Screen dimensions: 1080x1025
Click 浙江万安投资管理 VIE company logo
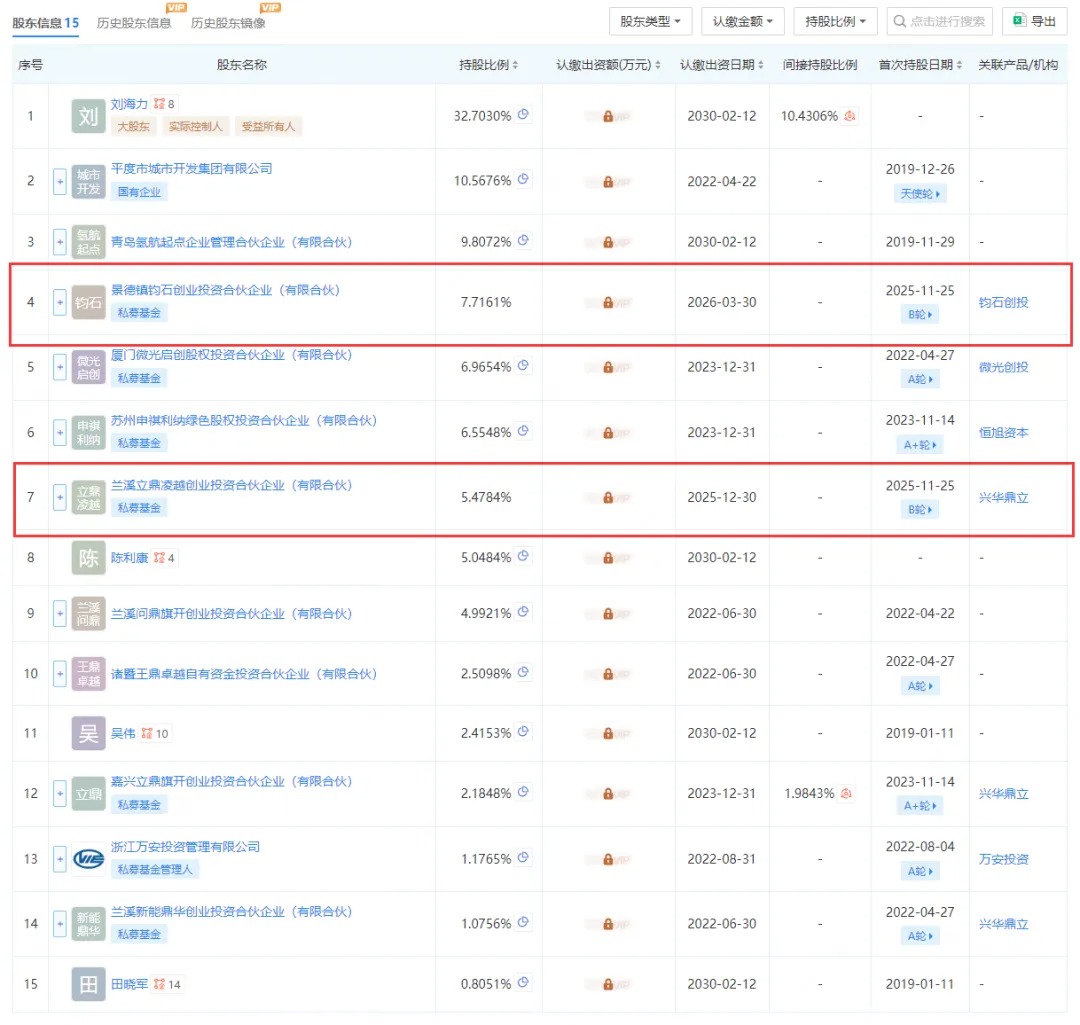pyautogui.click(x=88, y=858)
